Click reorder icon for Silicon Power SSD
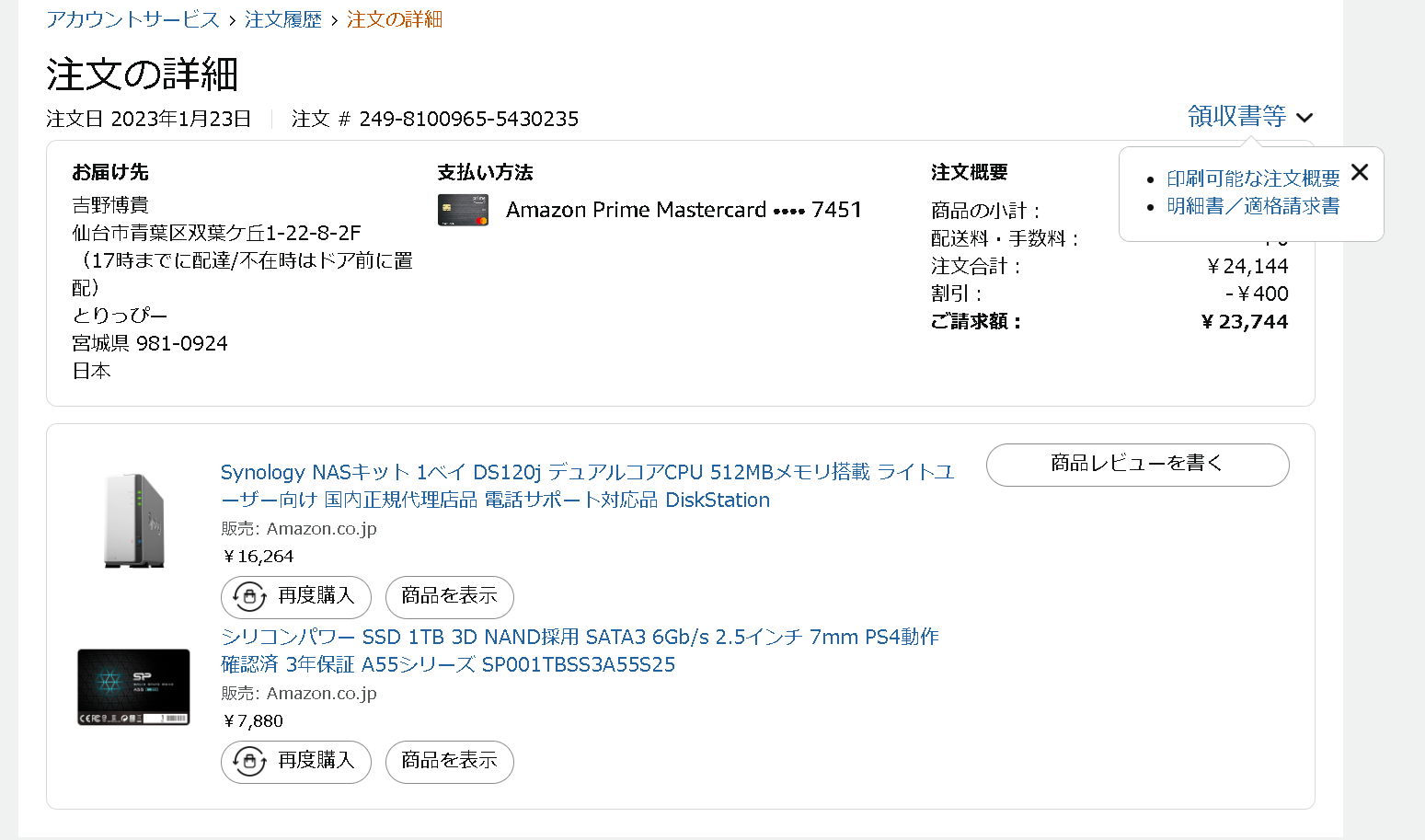 [249, 761]
